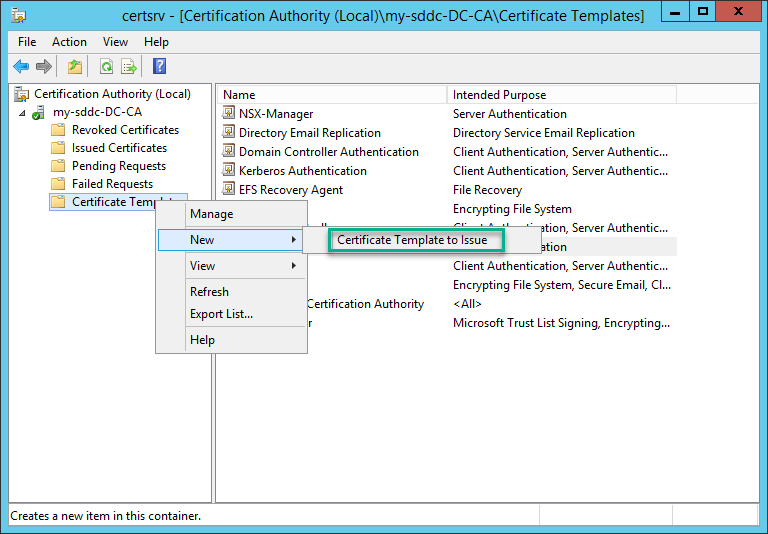
Task: Open the Help menu in the menu bar
Action: [156, 42]
